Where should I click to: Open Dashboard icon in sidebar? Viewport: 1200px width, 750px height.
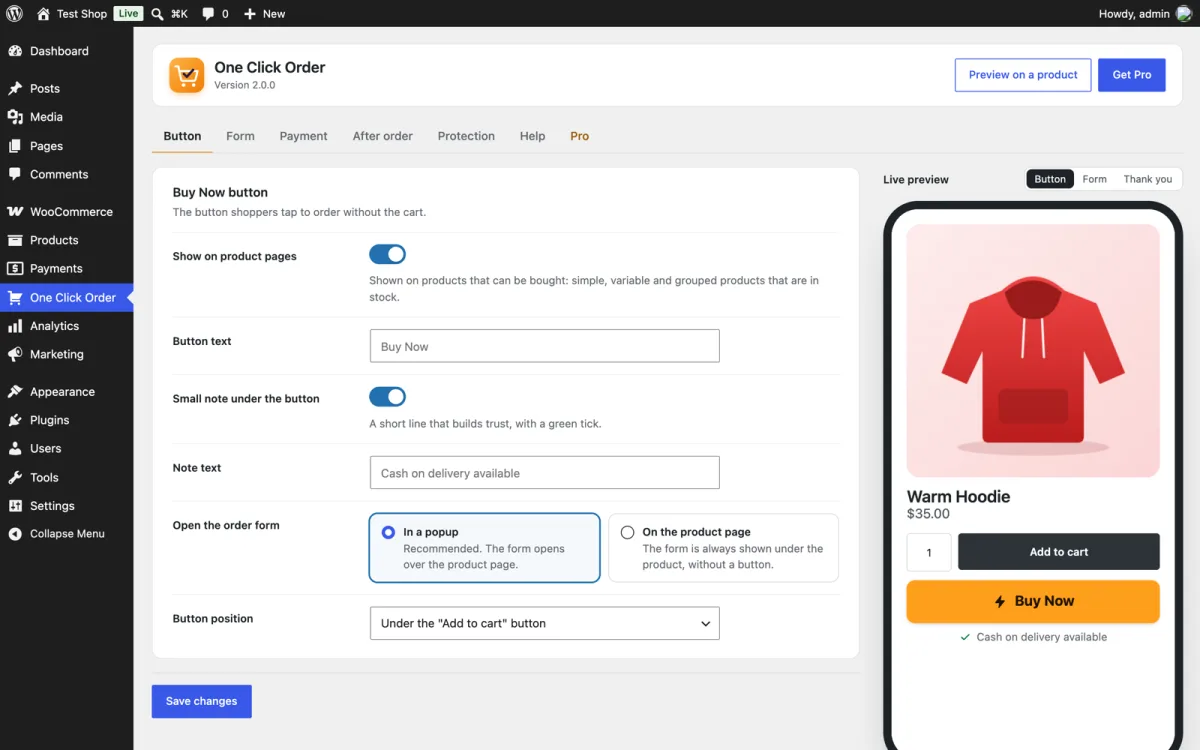[15, 51]
